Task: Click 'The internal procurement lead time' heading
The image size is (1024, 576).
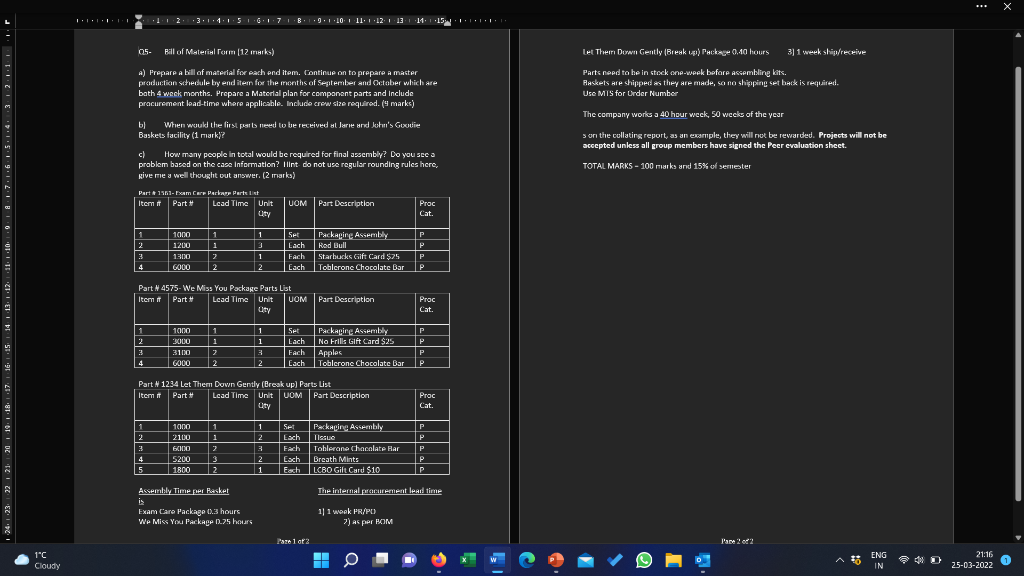Action: pyautogui.click(x=379, y=490)
